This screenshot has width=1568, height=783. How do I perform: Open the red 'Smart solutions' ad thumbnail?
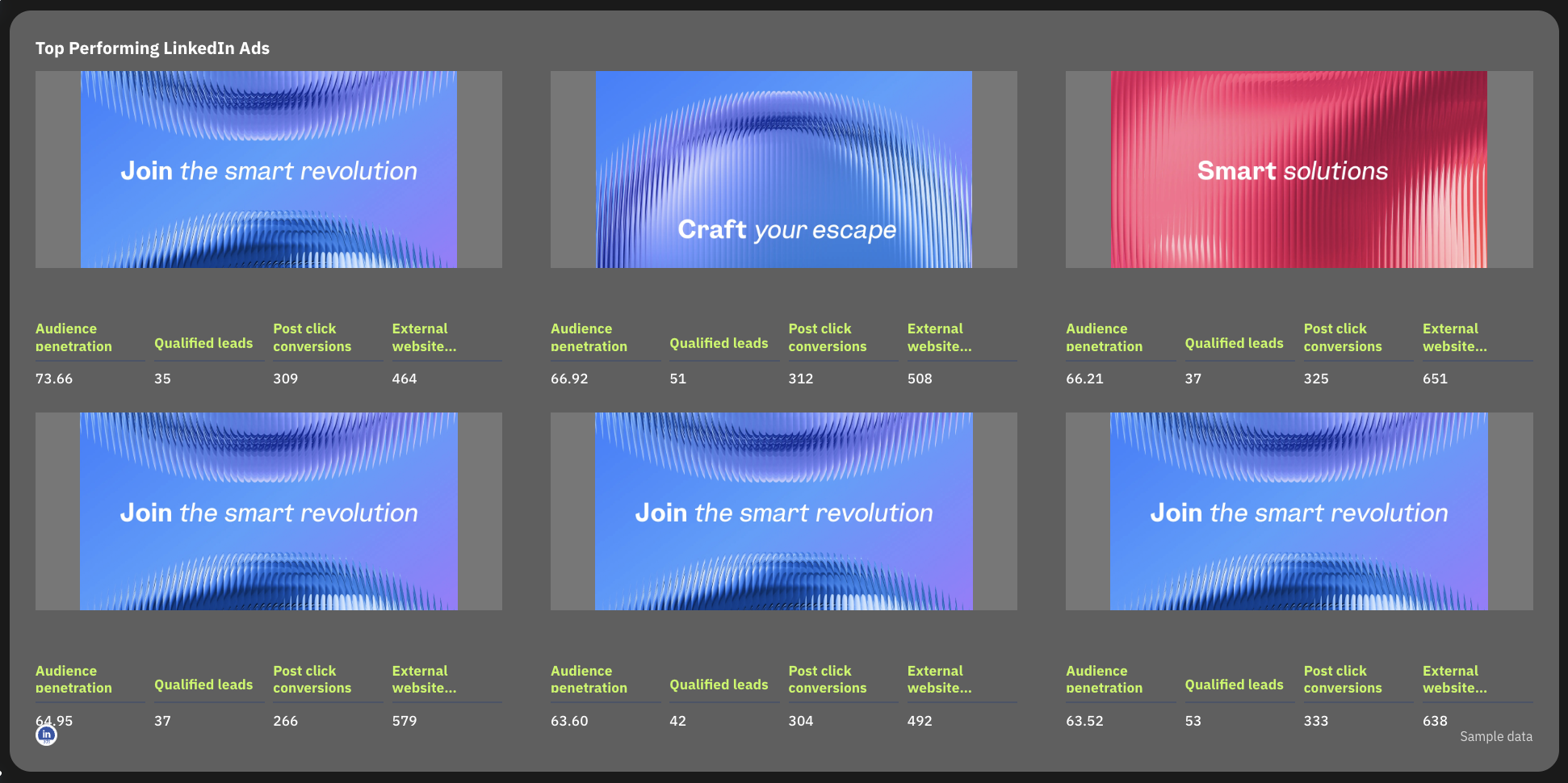point(1298,170)
